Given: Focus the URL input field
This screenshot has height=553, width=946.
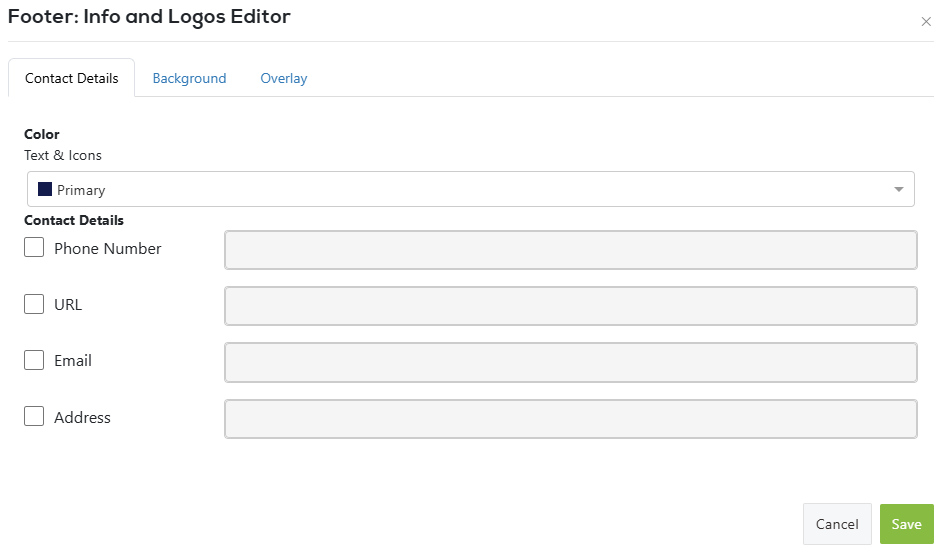Looking at the screenshot, I should pos(570,306).
